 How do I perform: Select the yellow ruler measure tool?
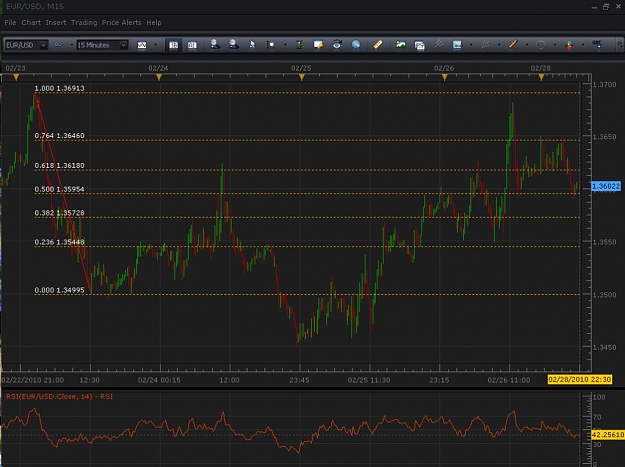click(377, 44)
